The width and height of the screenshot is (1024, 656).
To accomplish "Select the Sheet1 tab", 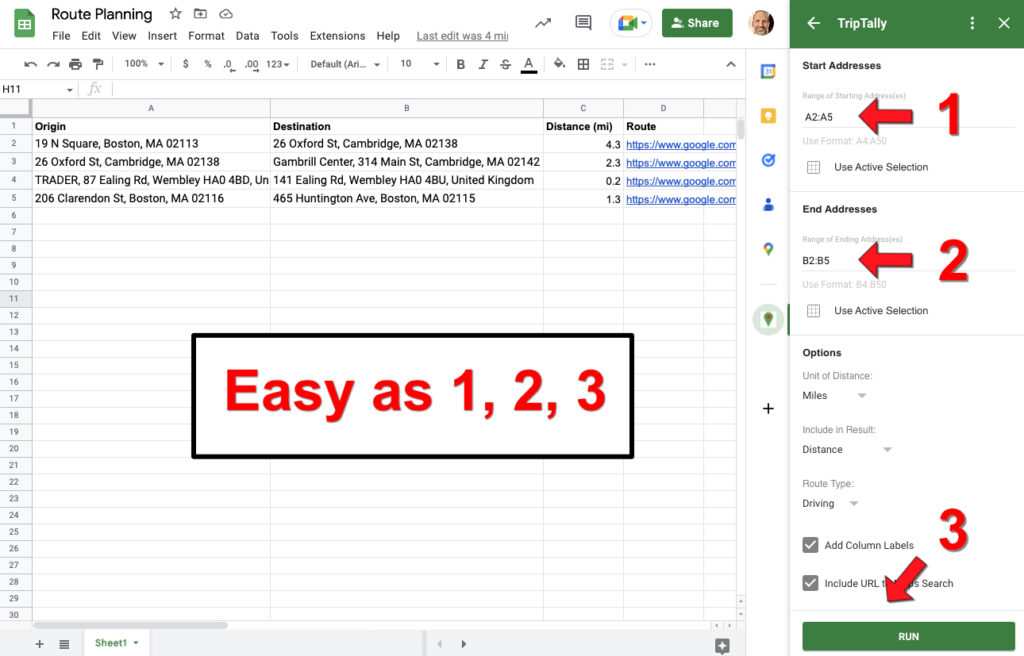I will [x=113, y=643].
